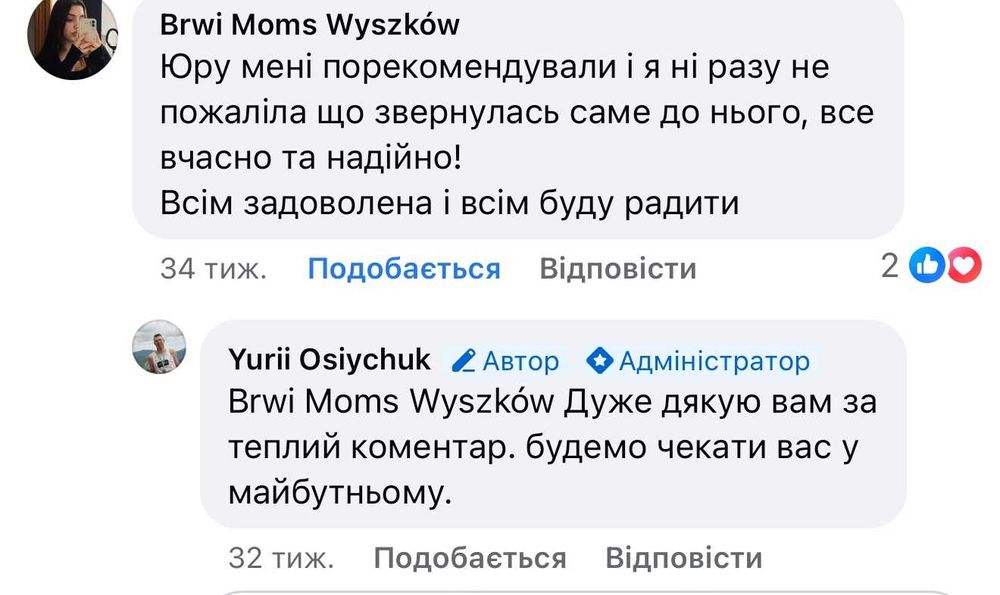Click the red heart reaction icon
The width and height of the screenshot is (1000, 595).
tap(964, 266)
